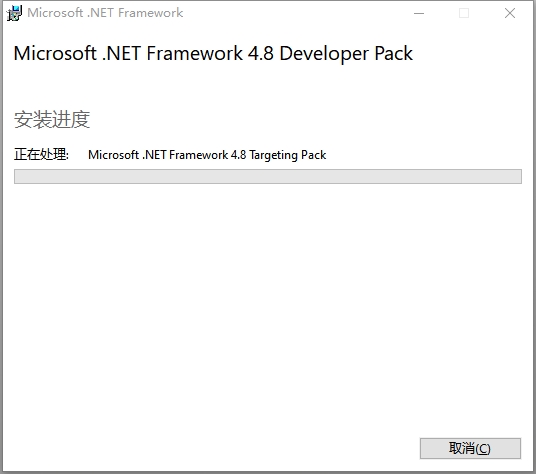This screenshot has width=536, height=474.
Task: Click the word "Microsoft" in the main heading
Action: tap(55, 54)
